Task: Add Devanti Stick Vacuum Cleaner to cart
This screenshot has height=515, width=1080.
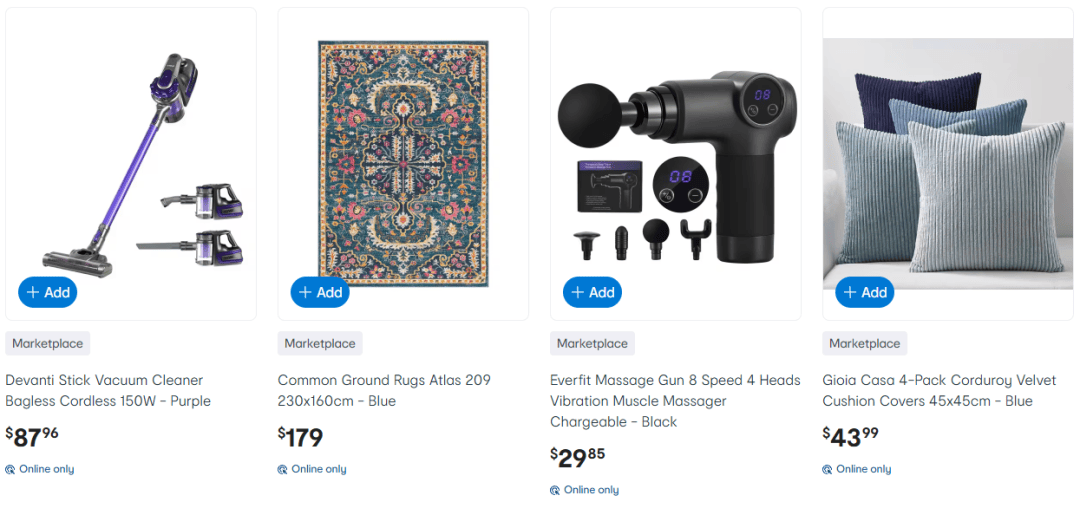Action: point(48,293)
